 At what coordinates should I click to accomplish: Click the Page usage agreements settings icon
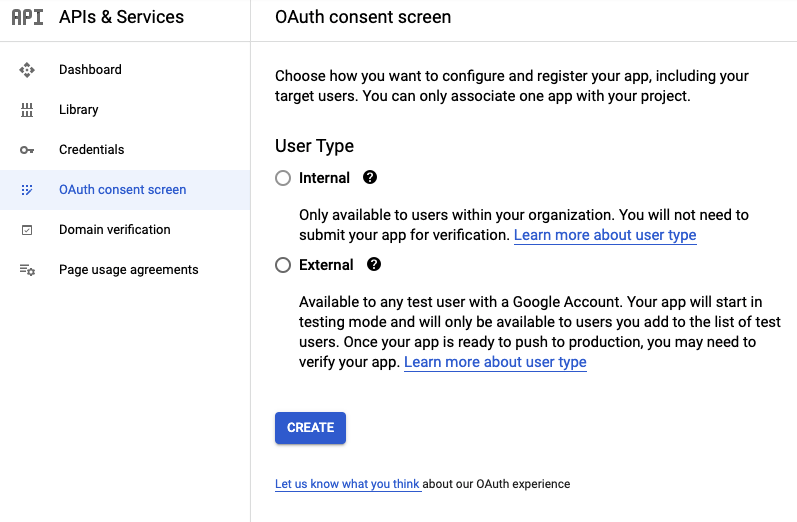(x=27, y=270)
